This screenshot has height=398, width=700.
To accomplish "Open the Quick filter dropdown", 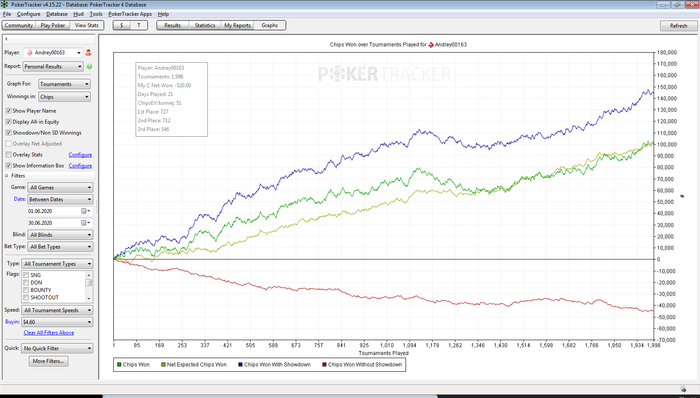I will point(57,348).
